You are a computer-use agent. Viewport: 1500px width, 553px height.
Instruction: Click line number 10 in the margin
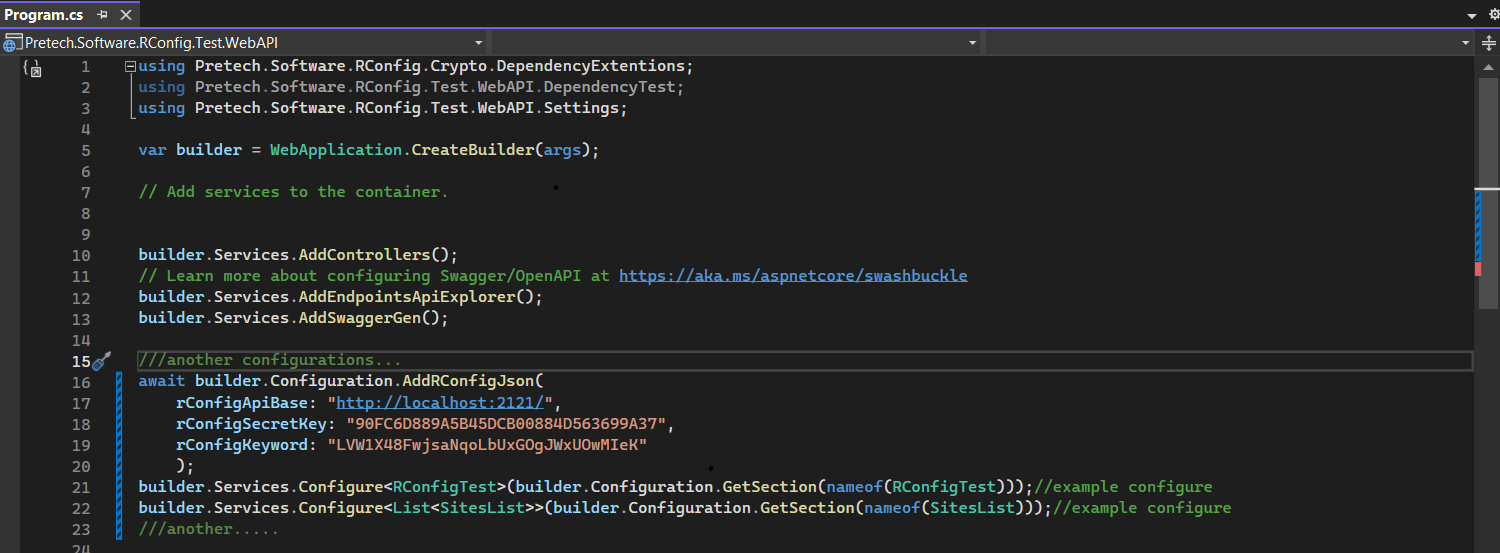(80, 255)
